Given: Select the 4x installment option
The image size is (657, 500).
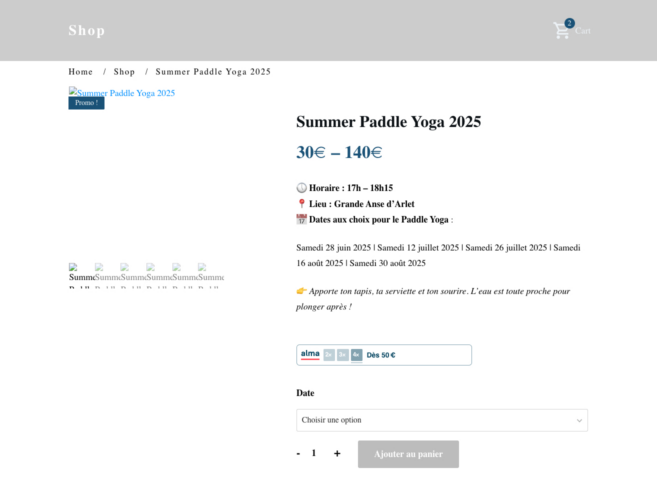Looking at the screenshot, I should coord(357,355).
